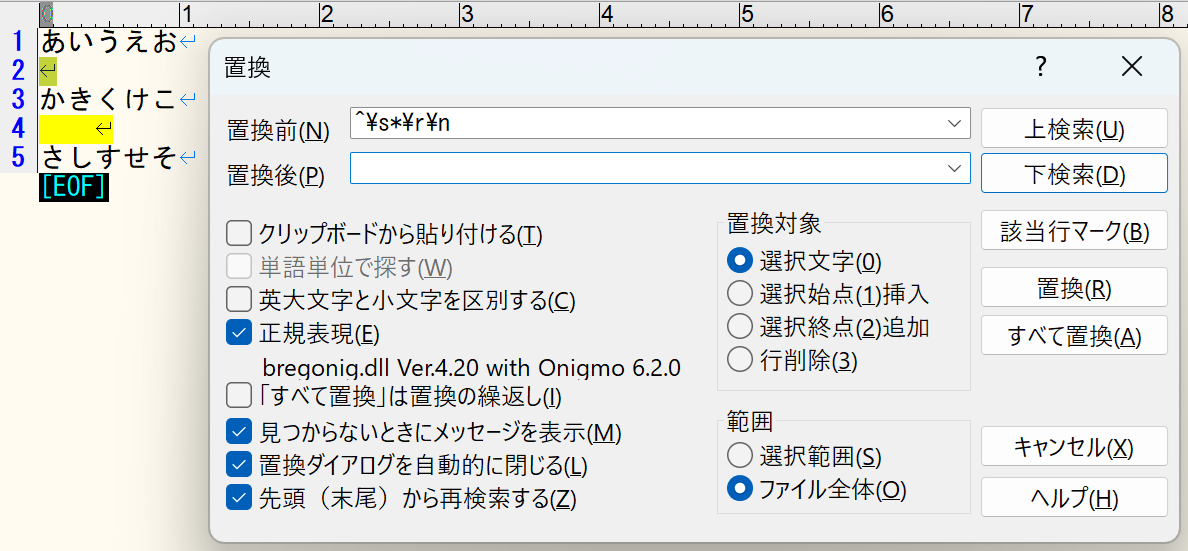Open help via ヘルプ(H) button
Viewport: 1188px width, 551px height.
1074,498
